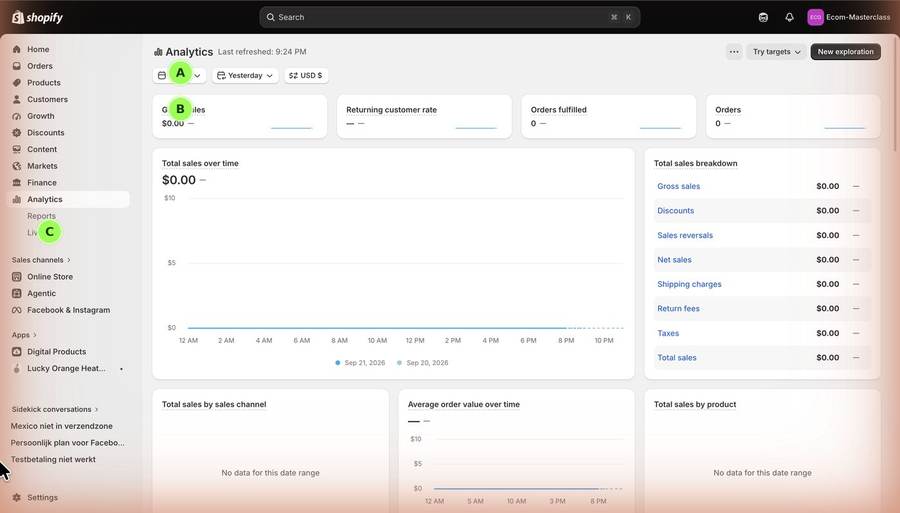Open the Ecom-Masterclass account menu

(x=849, y=17)
